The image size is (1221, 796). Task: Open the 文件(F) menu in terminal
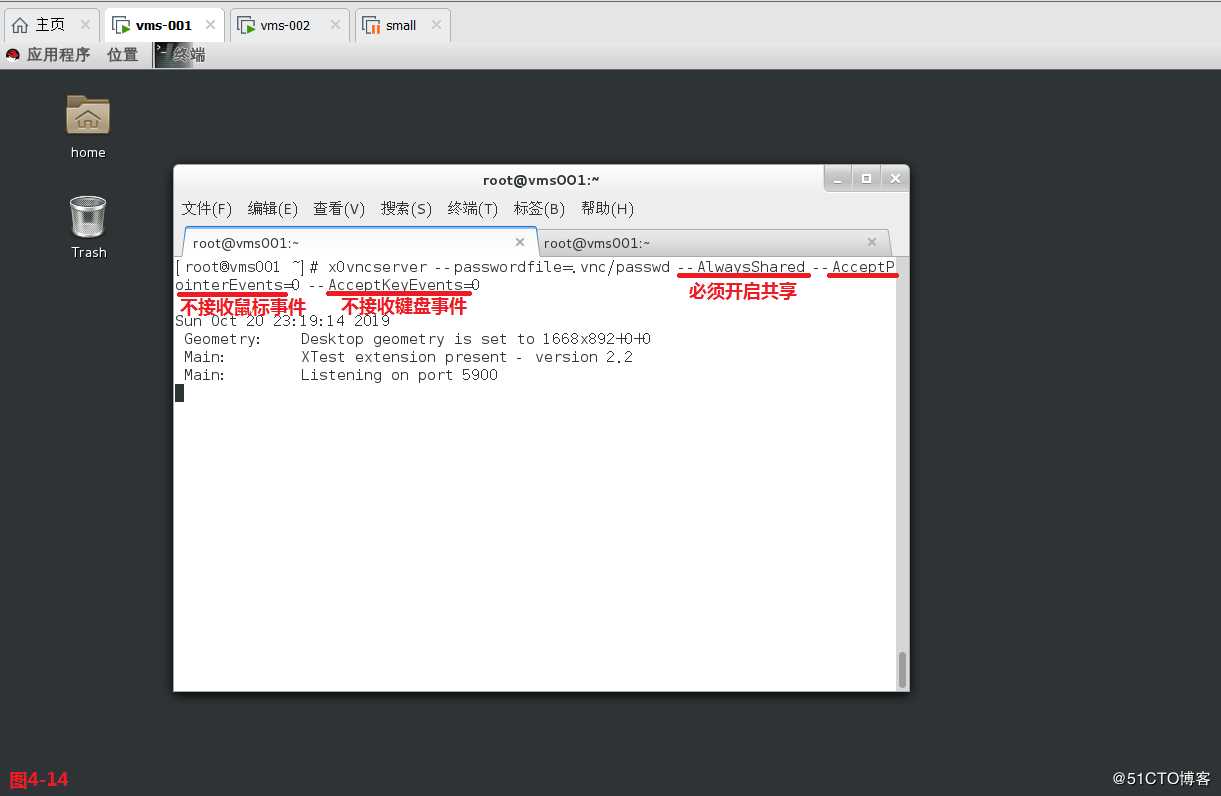pyautogui.click(x=206, y=208)
